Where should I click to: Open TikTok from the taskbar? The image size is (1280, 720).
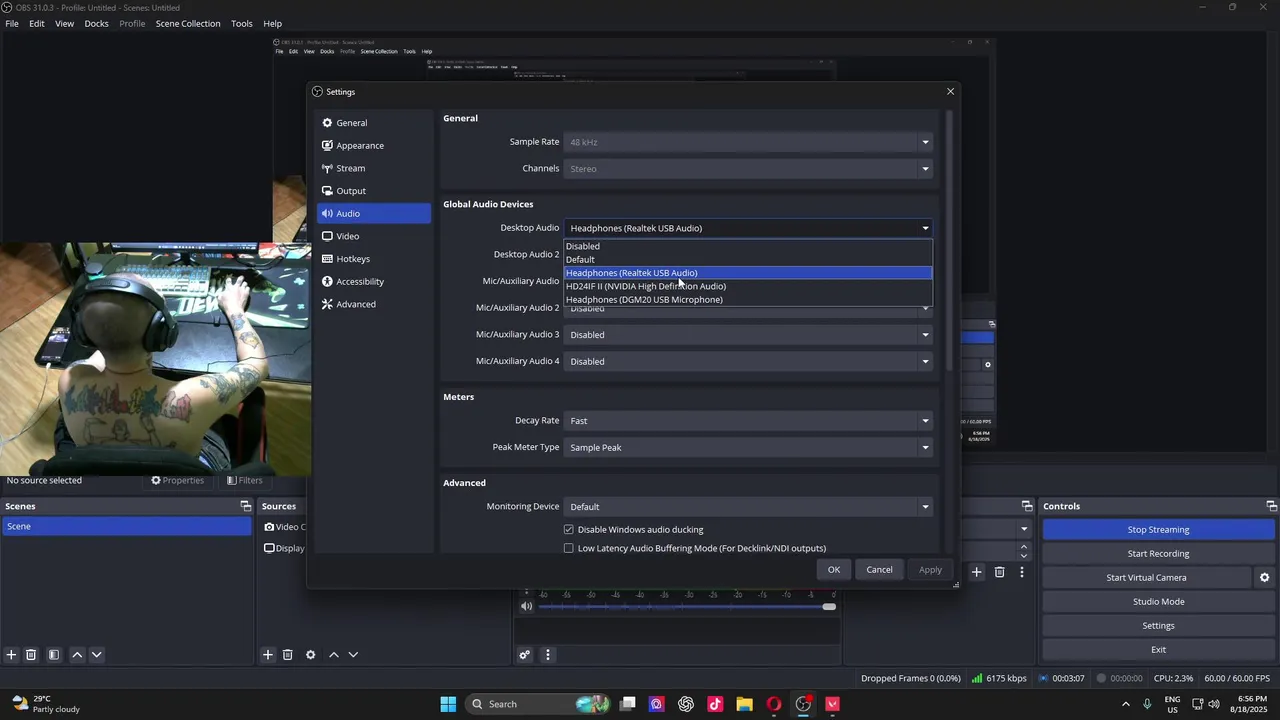pyautogui.click(x=715, y=704)
